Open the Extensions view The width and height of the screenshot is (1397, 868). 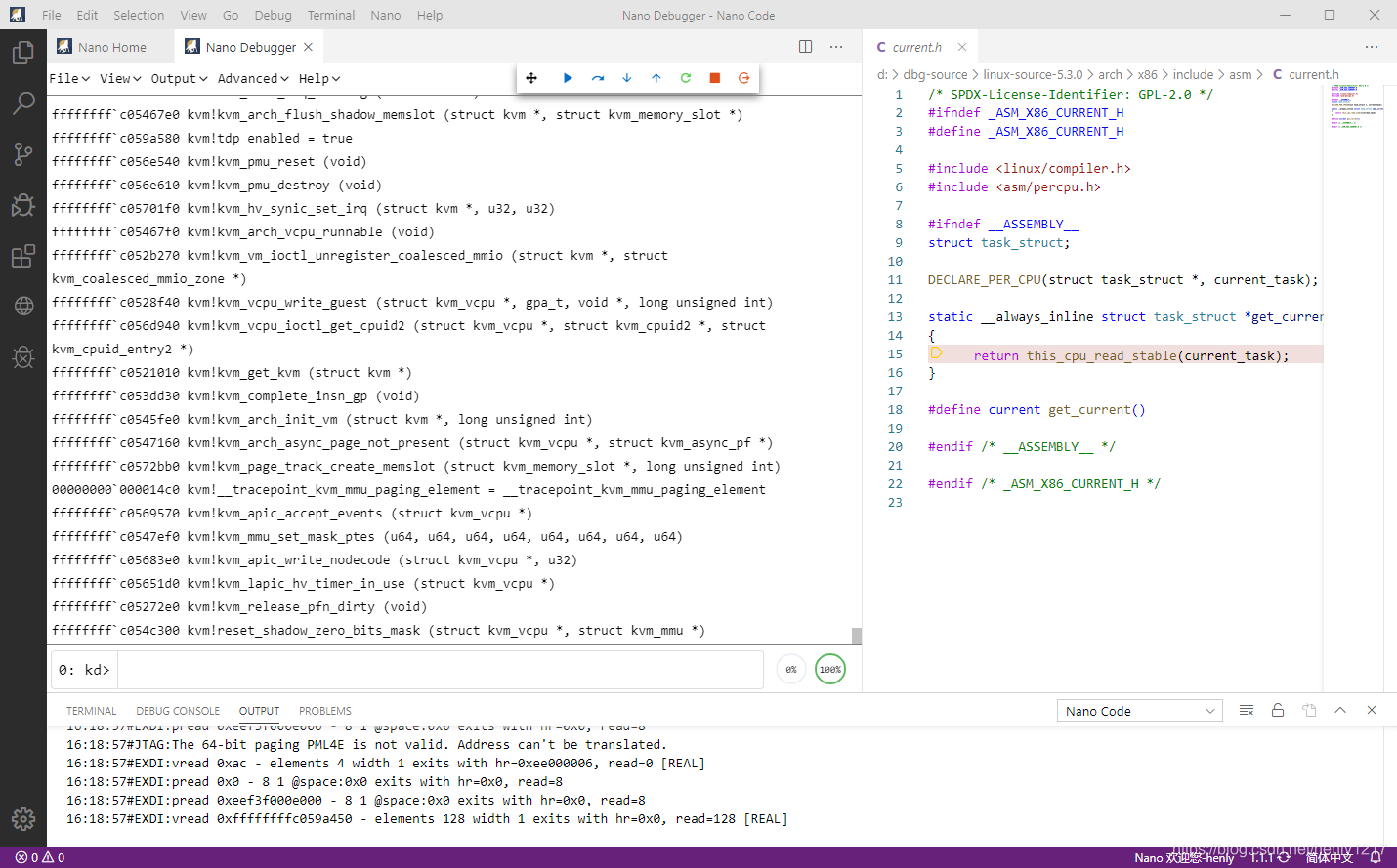(23, 256)
